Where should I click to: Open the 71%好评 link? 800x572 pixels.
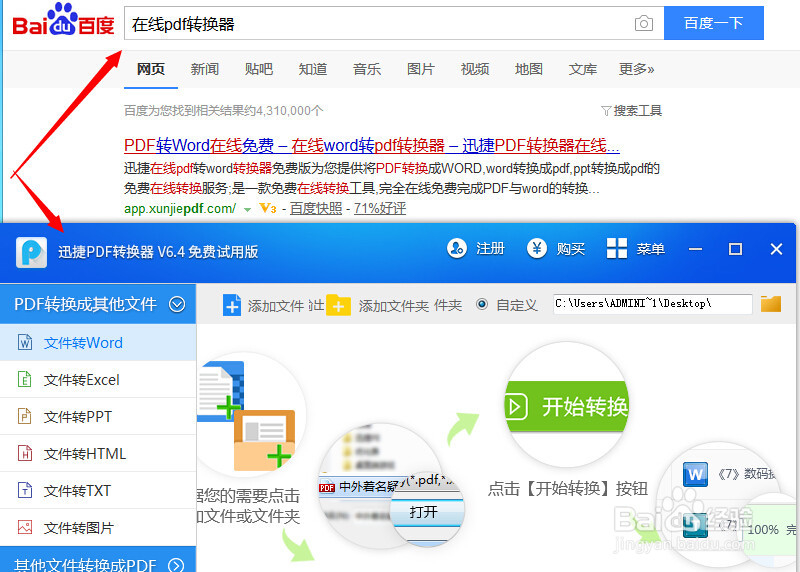click(x=380, y=208)
